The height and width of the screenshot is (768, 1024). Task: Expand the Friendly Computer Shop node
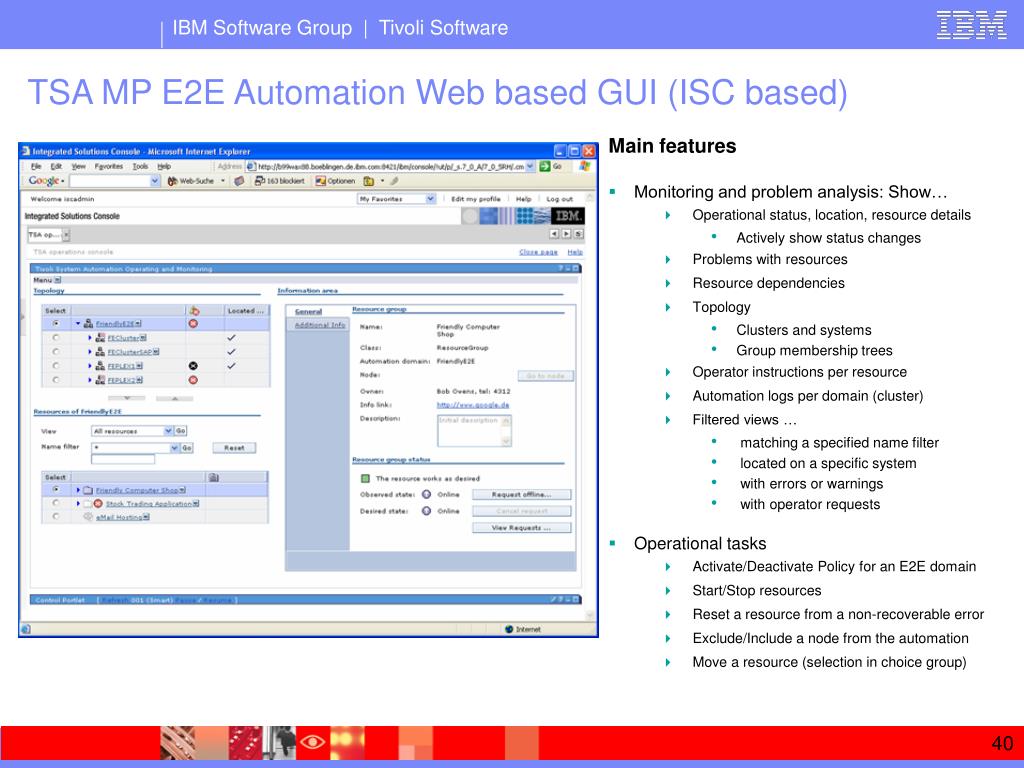coord(78,490)
